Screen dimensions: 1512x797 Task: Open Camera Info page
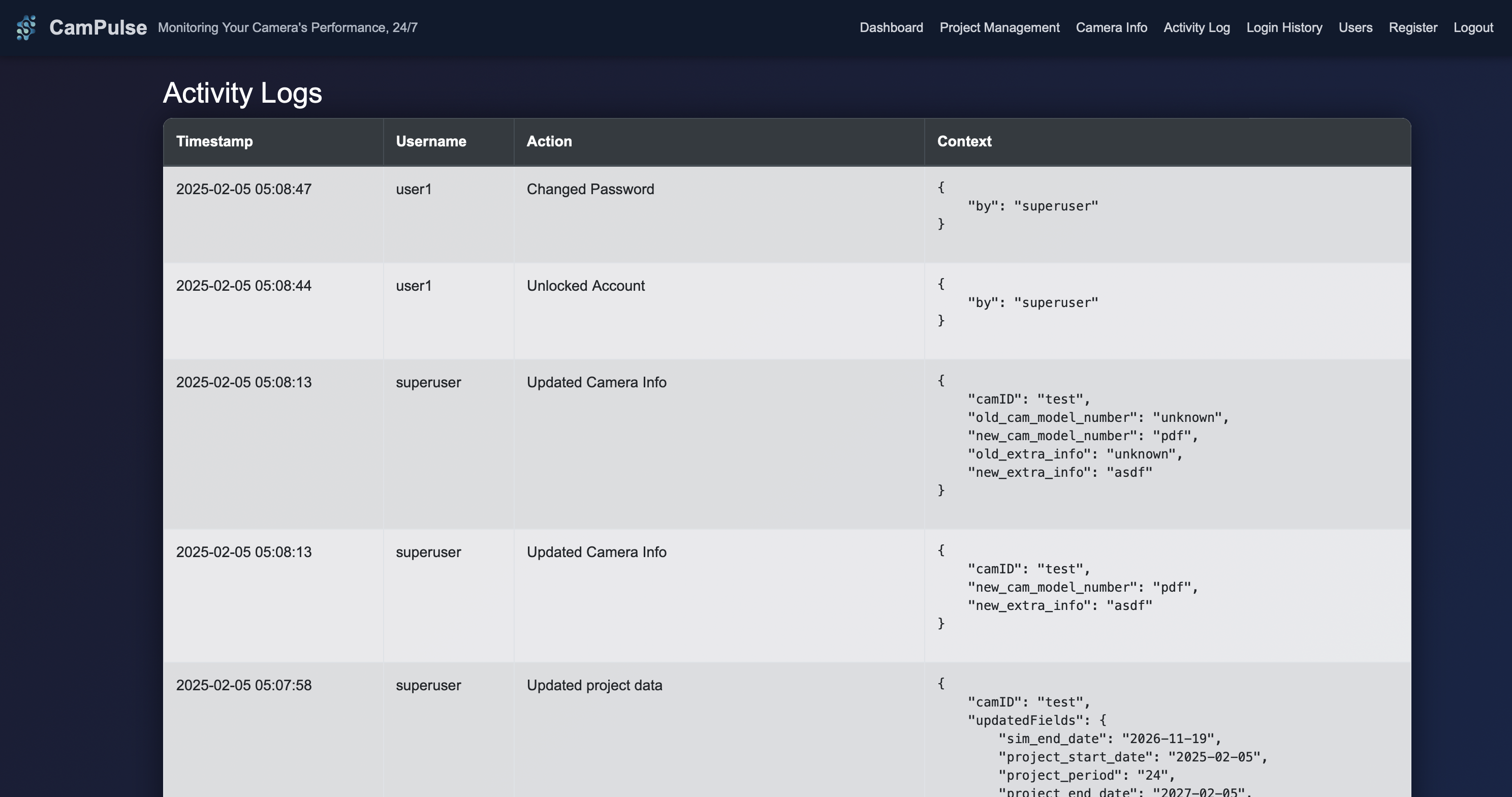click(1111, 27)
